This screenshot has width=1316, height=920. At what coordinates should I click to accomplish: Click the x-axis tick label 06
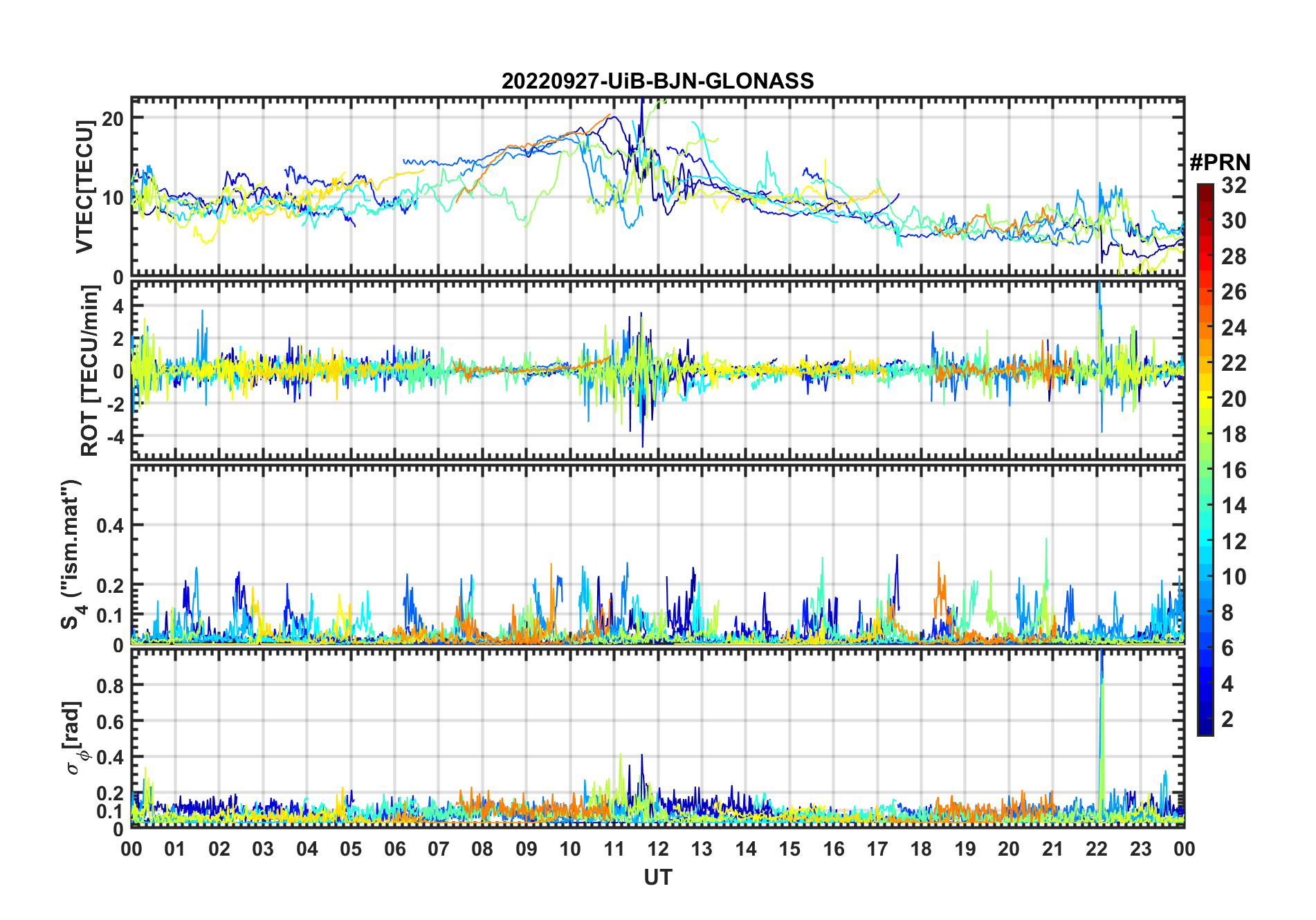[x=394, y=849]
